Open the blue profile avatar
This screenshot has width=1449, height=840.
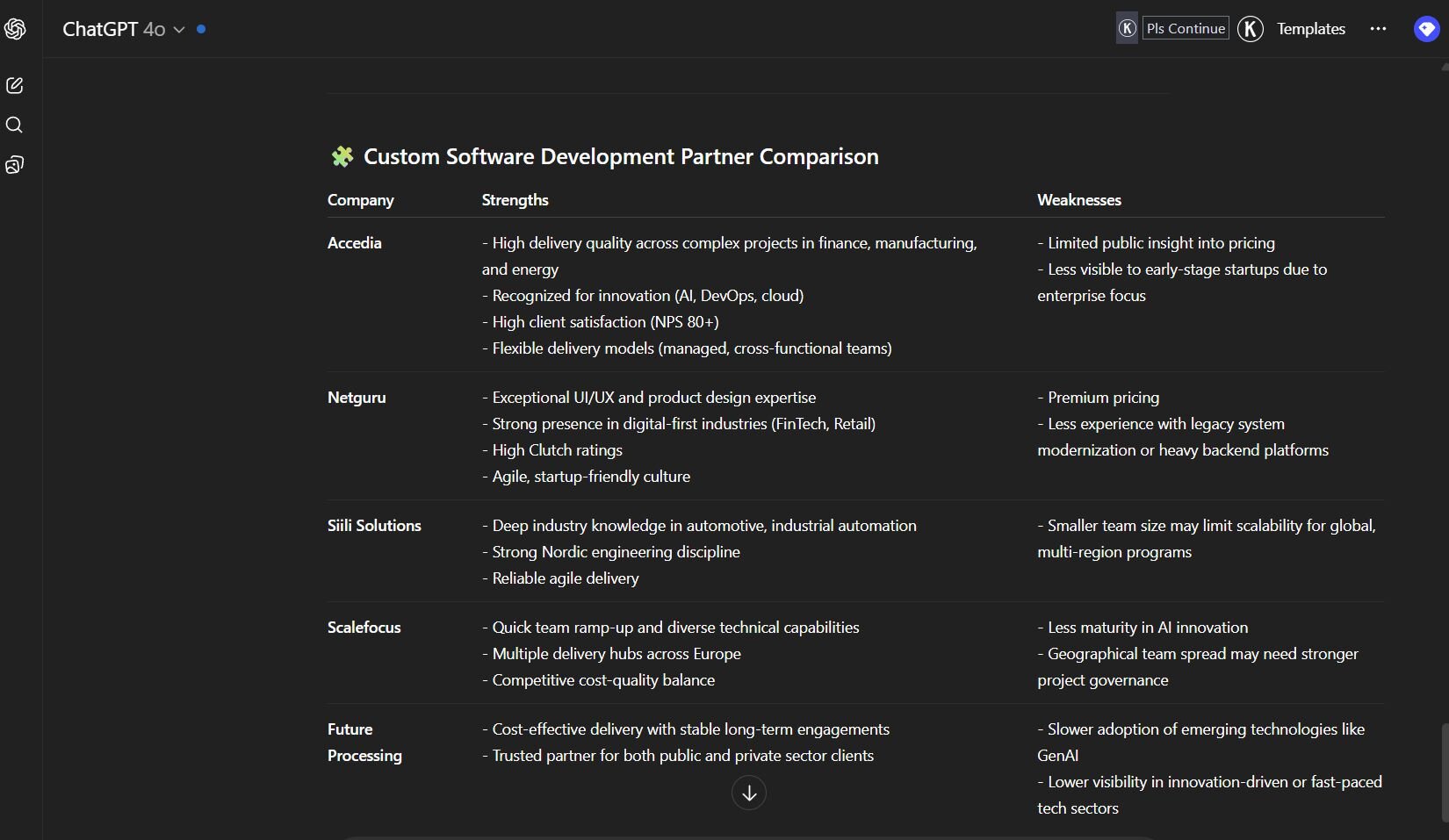point(1427,29)
